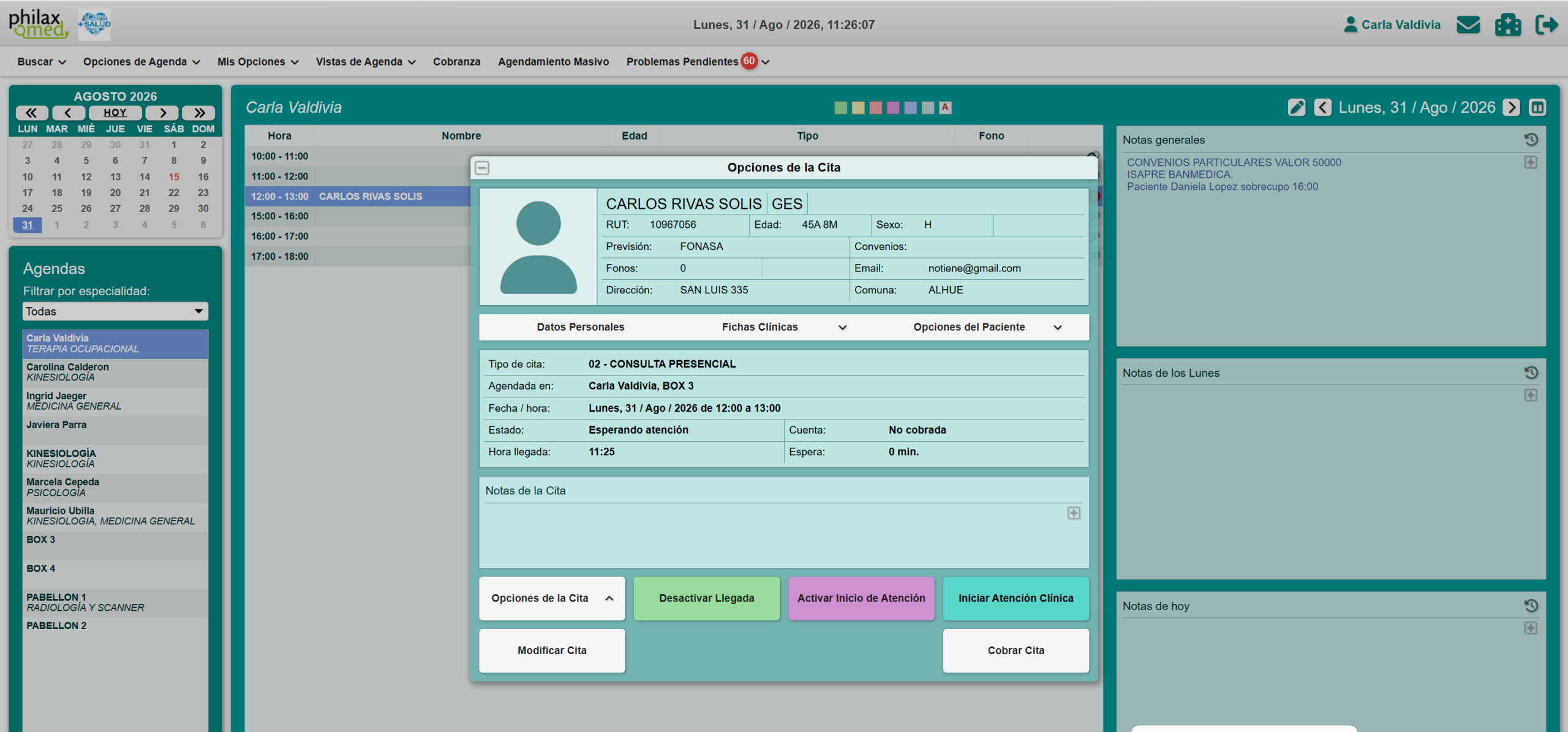
Task: Go to previous day in agenda header
Action: 1322,108
